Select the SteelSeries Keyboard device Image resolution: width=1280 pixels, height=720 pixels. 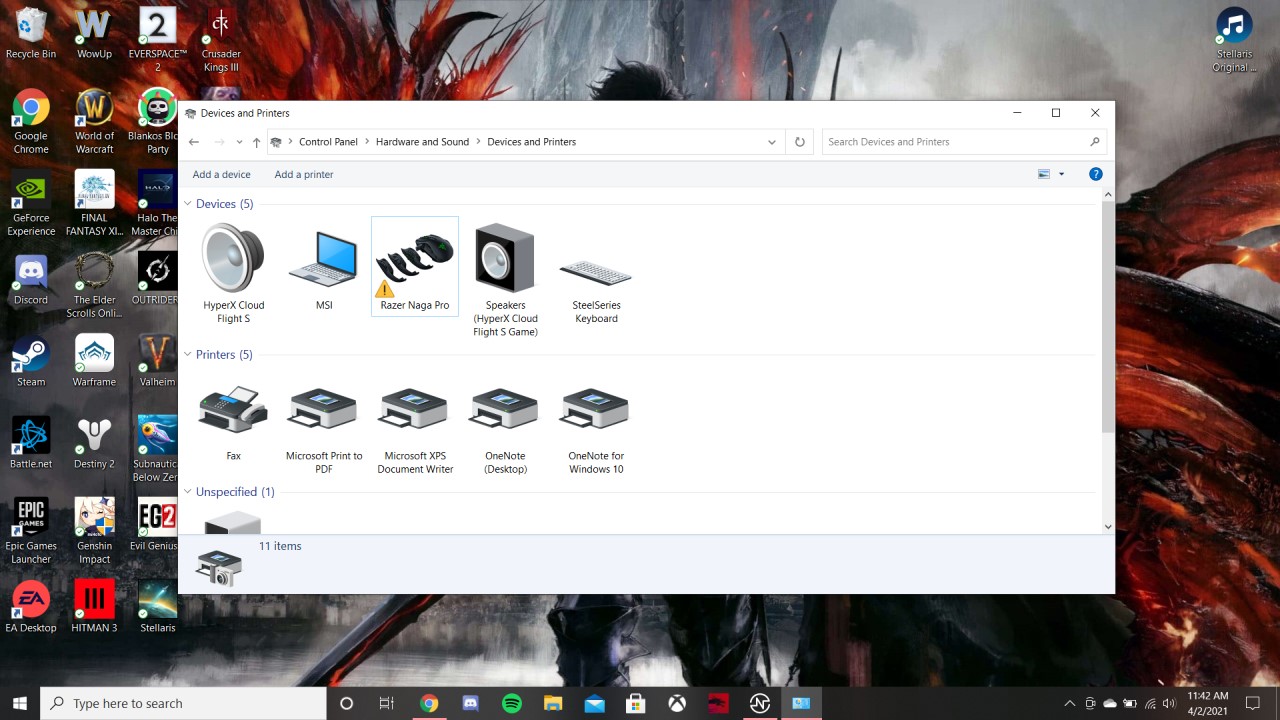596,270
